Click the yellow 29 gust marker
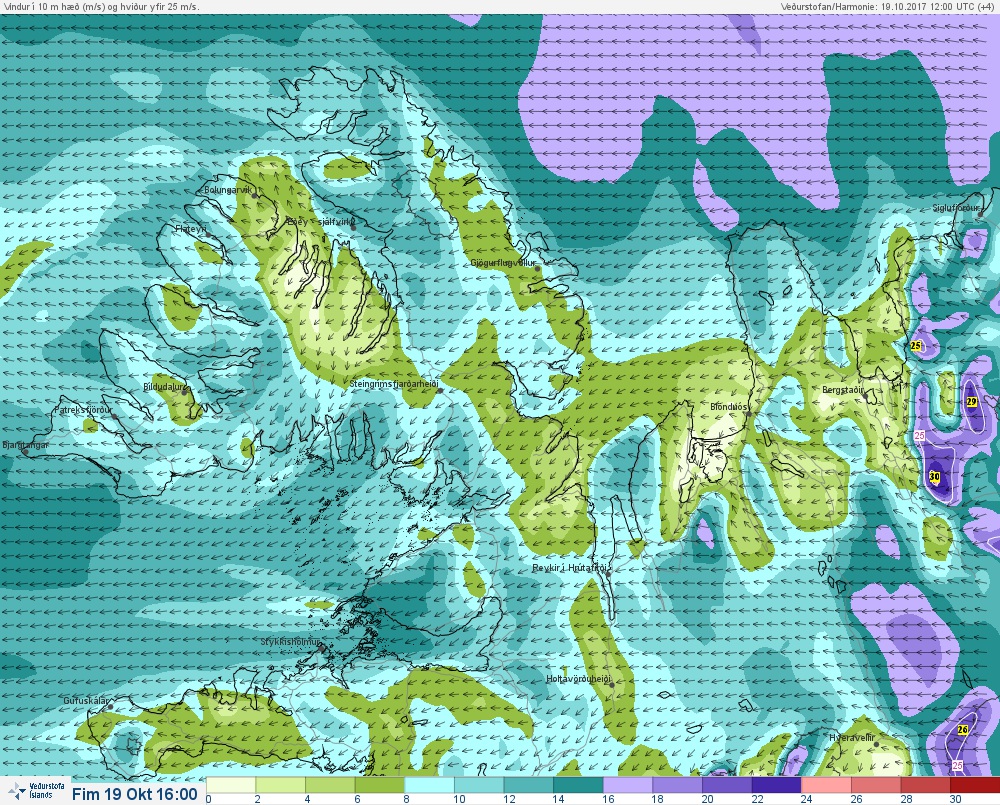This screenshot has width=1000, height=805. pyautogui.click(x=971, y=401)
